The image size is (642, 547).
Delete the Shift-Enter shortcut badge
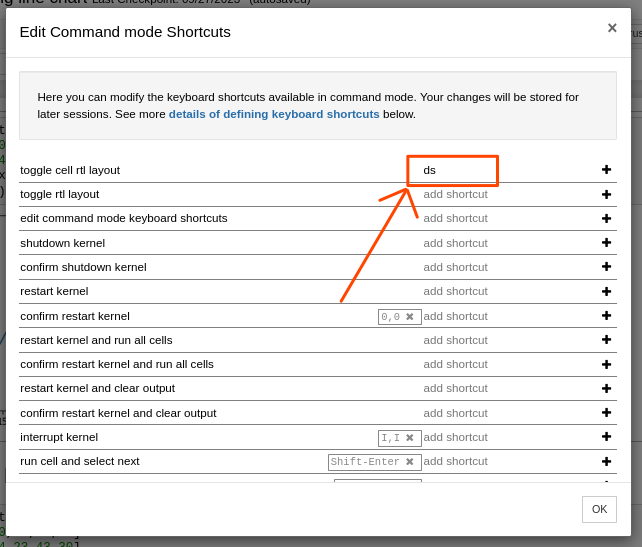[x=409, y=462]
